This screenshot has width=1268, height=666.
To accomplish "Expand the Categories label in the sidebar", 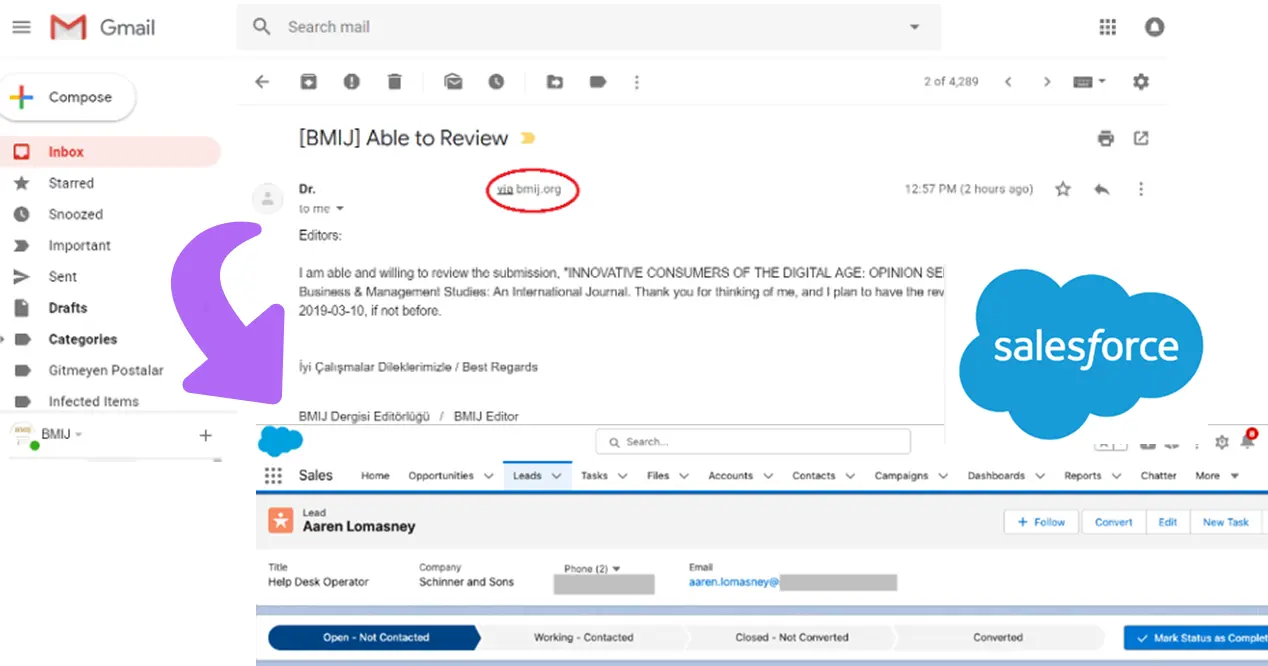I will 3,339.
